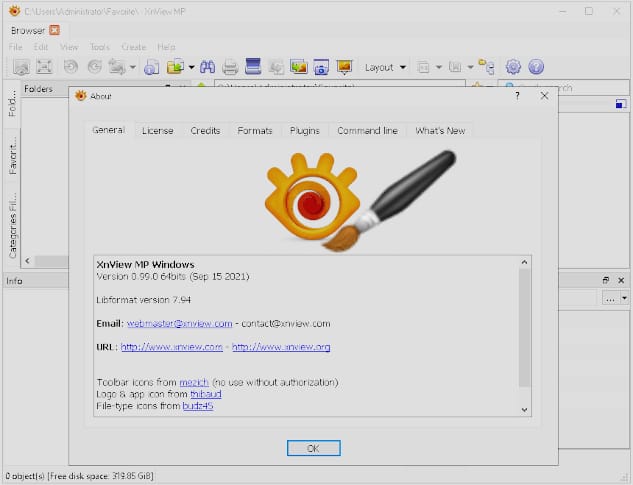
Task: Open the File menu
Action: click(16, 47)
